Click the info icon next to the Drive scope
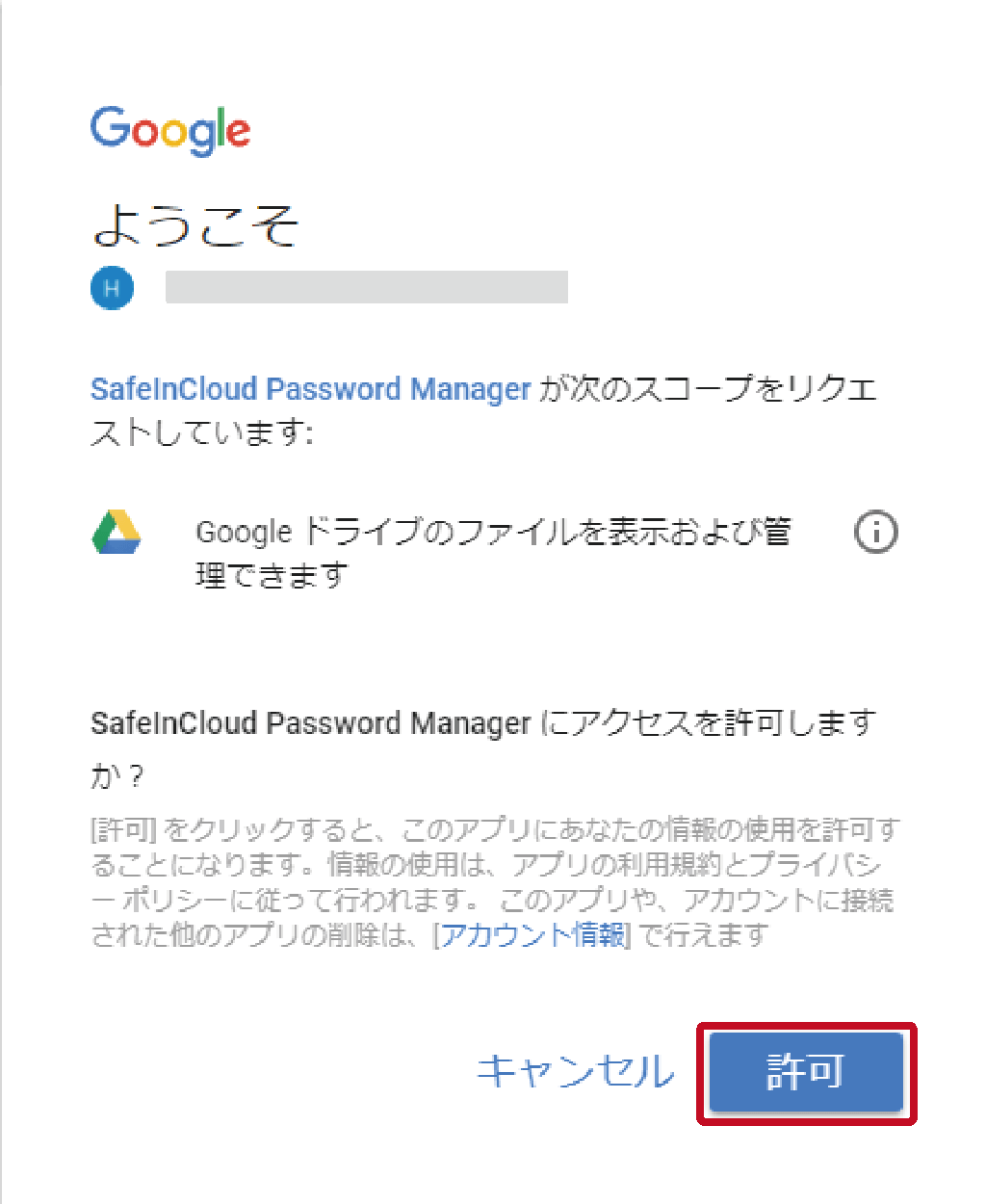Image resolution: width=986 pixels, height=1204 pixels. pyautogui.click(x=875, y=533)
